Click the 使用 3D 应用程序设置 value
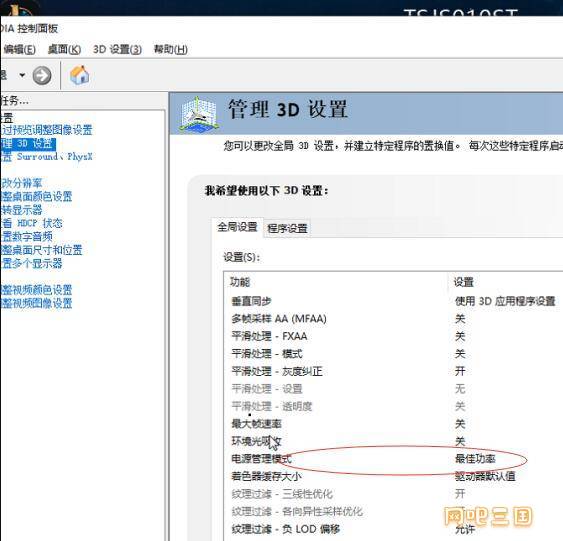 click(505, 301)
